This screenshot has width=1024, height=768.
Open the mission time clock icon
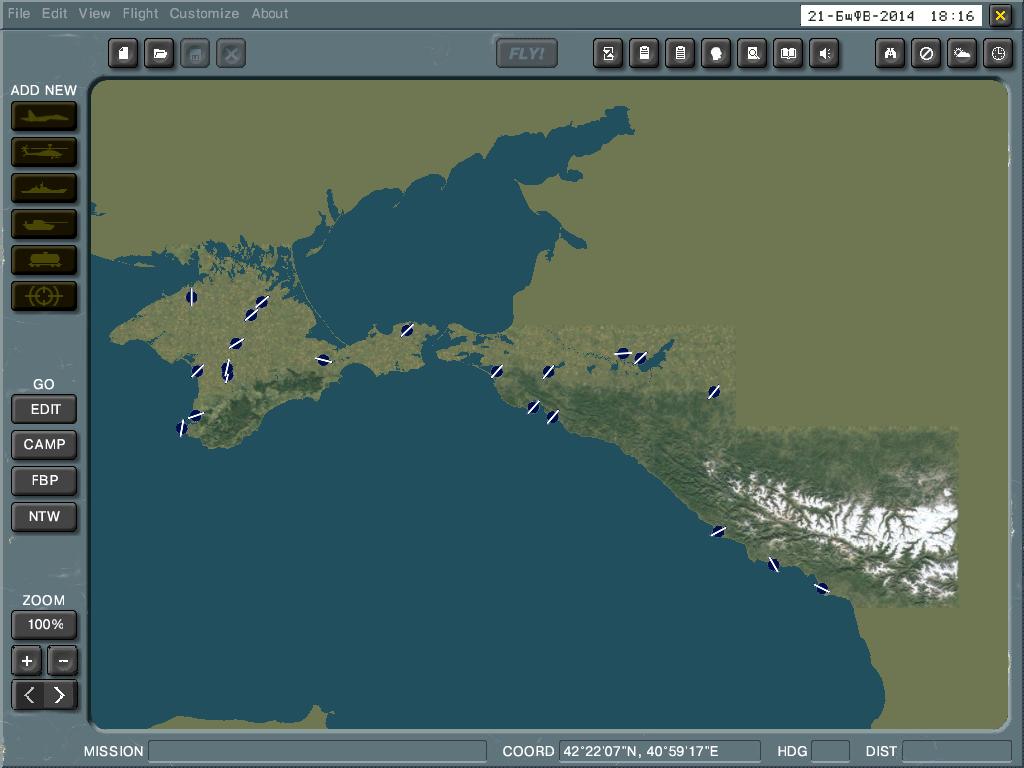click(998, 54)
